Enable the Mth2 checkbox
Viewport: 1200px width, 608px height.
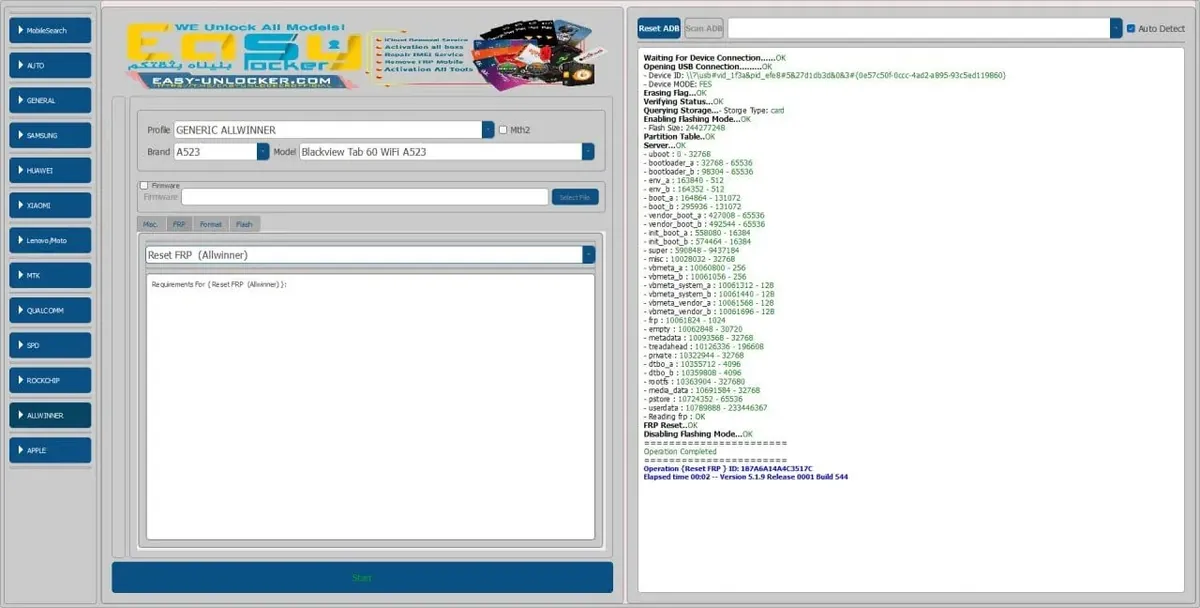coord(503,130)
